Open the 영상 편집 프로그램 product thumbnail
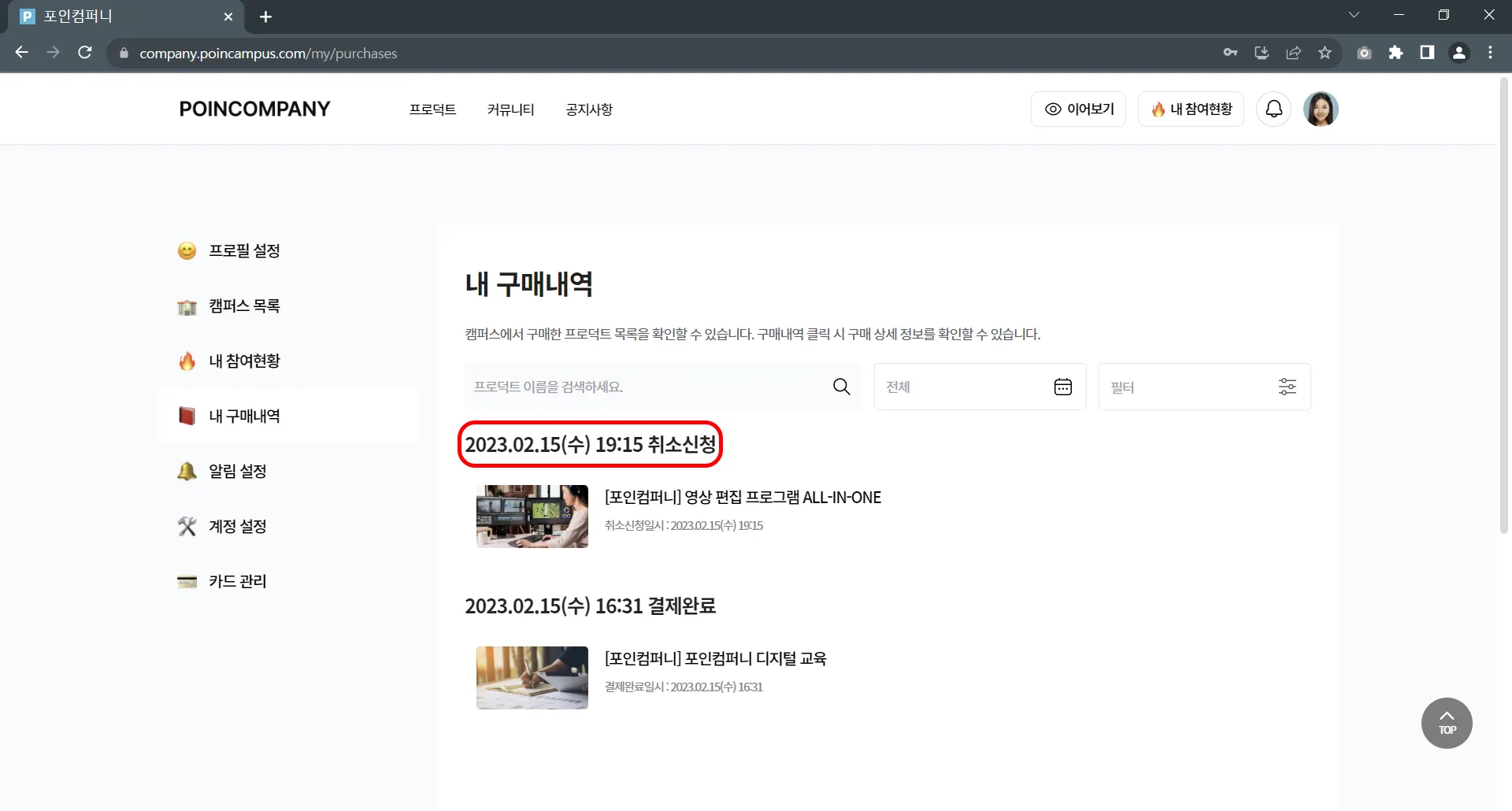The width and height of the screenshot is (1512, 811). coord(532,517)
